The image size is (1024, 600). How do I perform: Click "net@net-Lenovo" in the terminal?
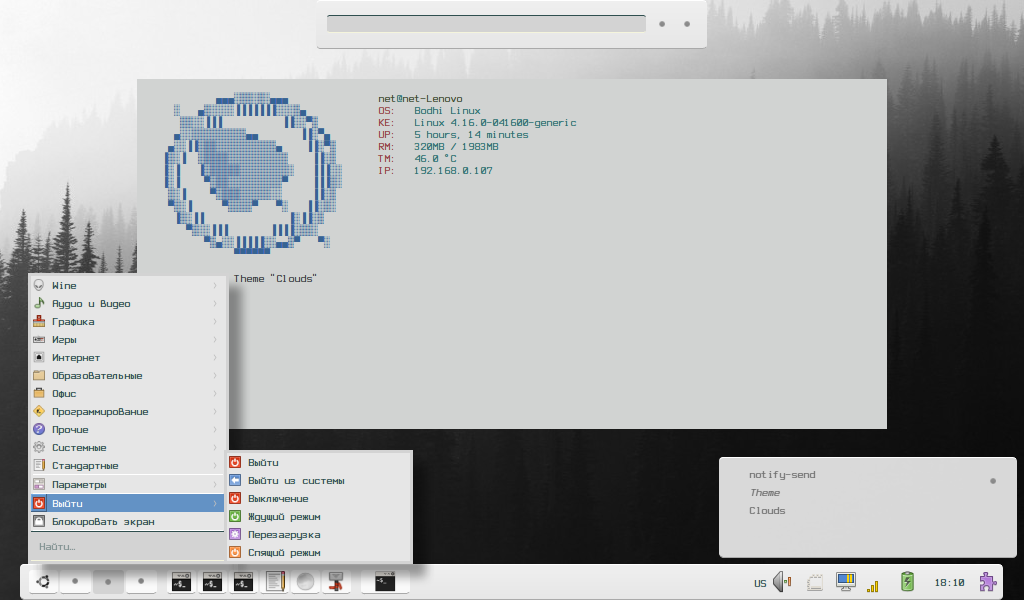[420, 99]
